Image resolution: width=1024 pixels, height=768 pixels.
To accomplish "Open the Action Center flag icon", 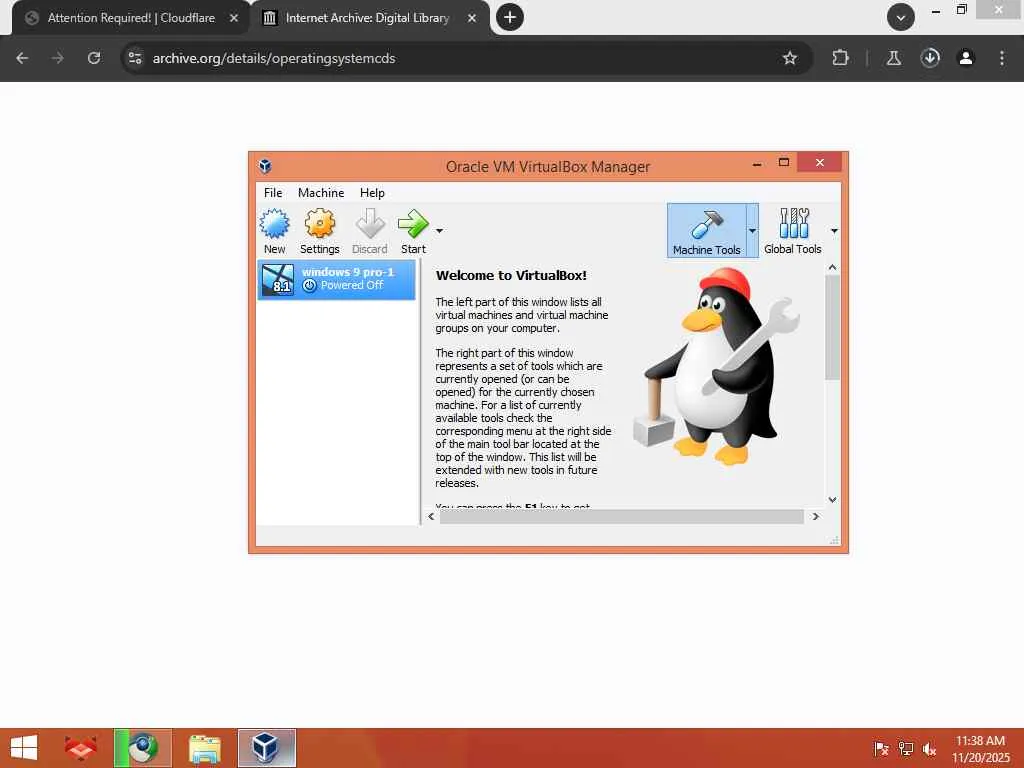I will click(x=881, y=749).
